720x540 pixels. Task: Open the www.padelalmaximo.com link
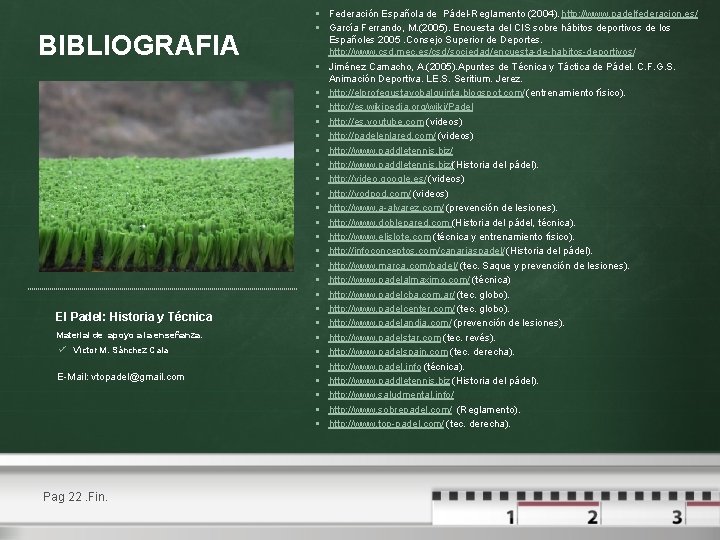pyautogui.click(x=399, y=280)
